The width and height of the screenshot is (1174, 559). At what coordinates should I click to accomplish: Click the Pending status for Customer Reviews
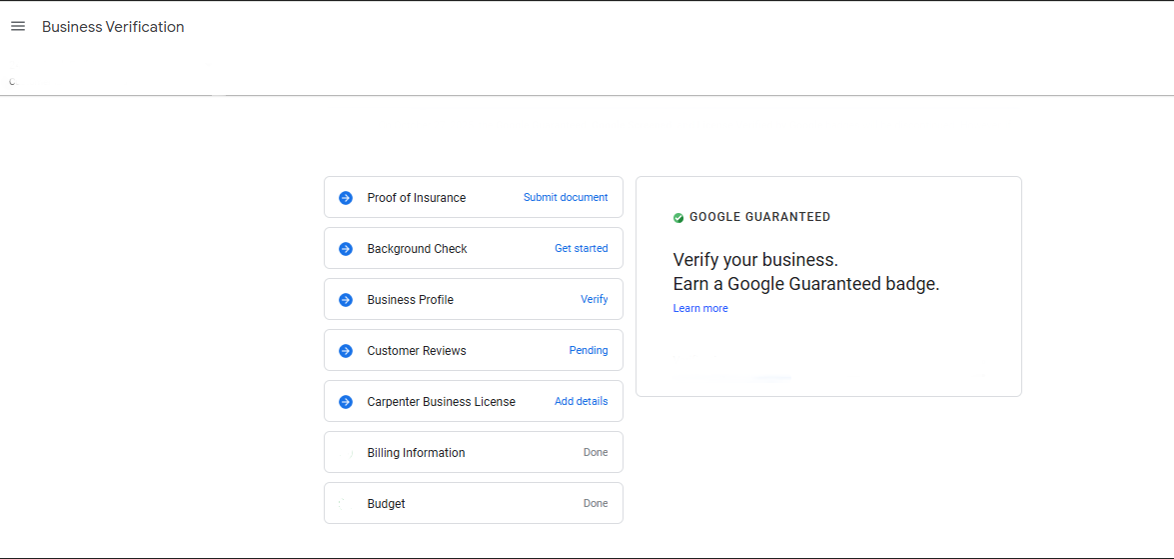[x=588, y=351]
